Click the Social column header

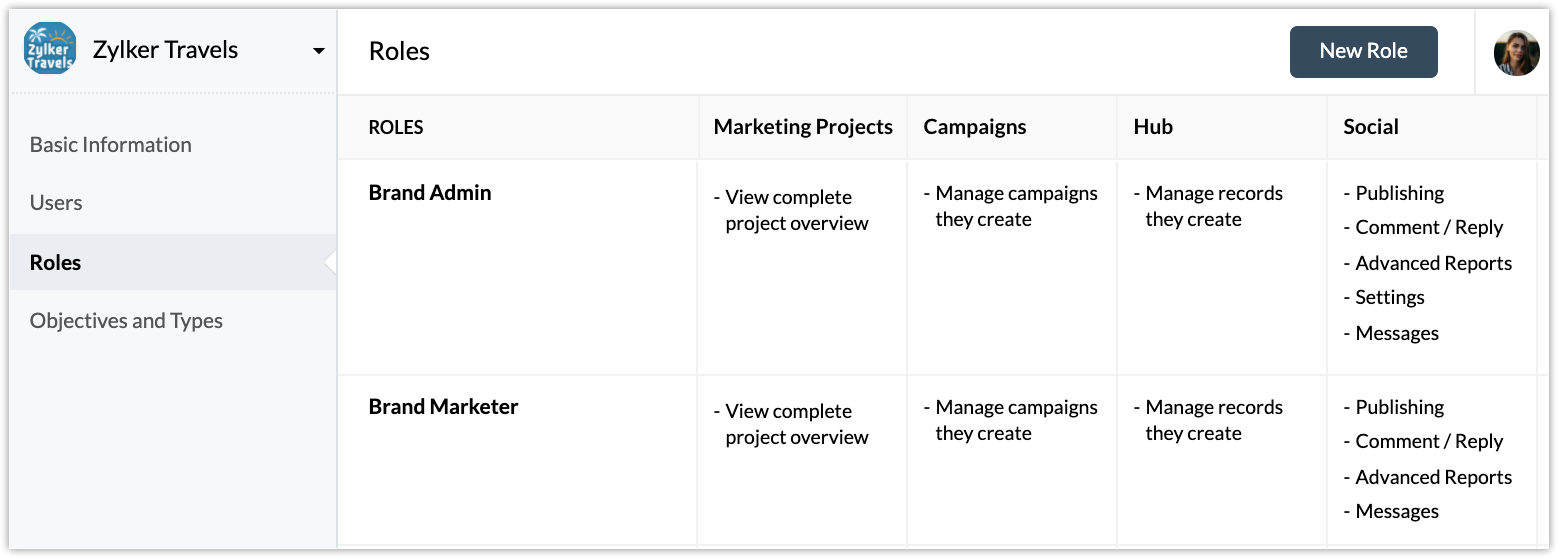1371,127
